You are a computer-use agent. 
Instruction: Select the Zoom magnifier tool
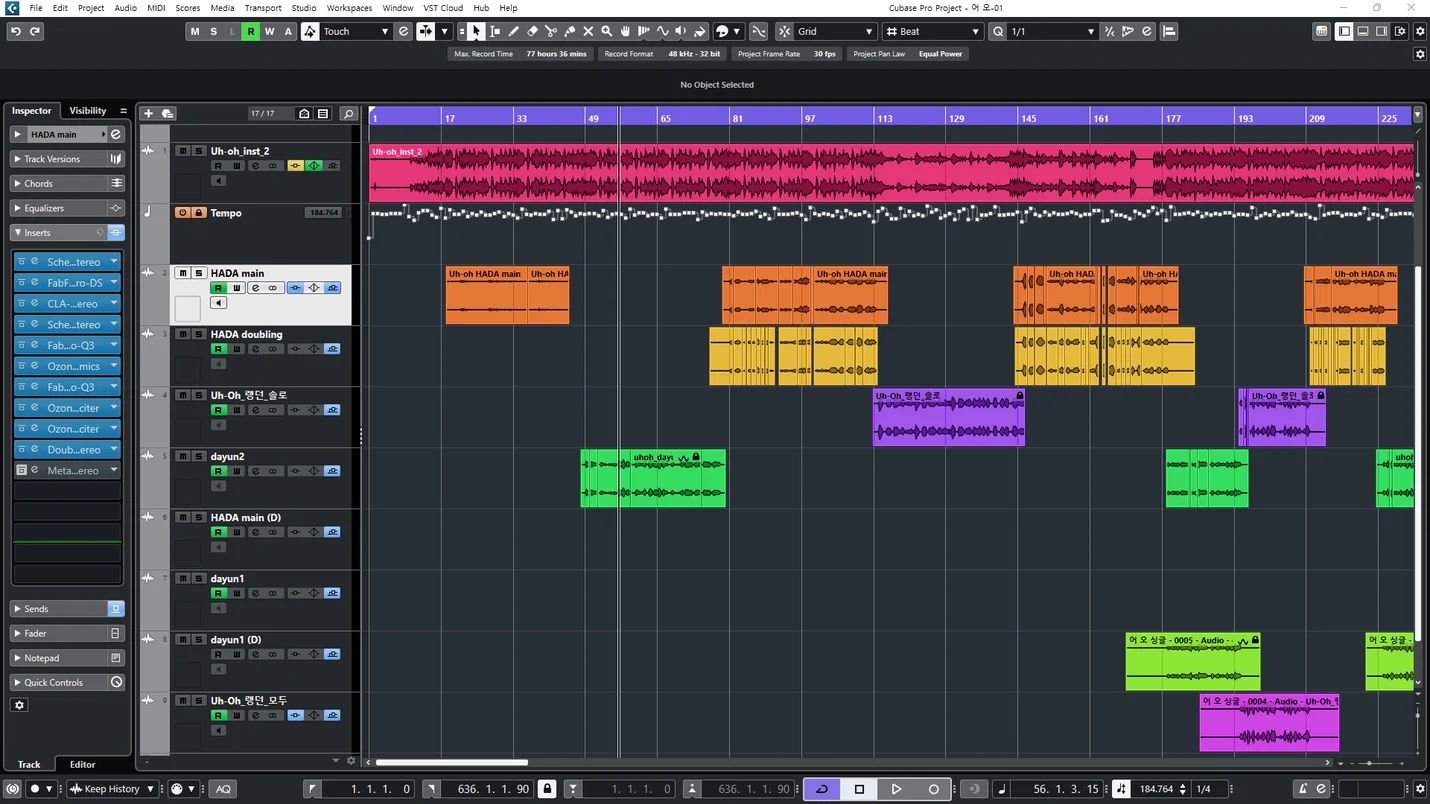pyautogui.click(x=606, y=31)
